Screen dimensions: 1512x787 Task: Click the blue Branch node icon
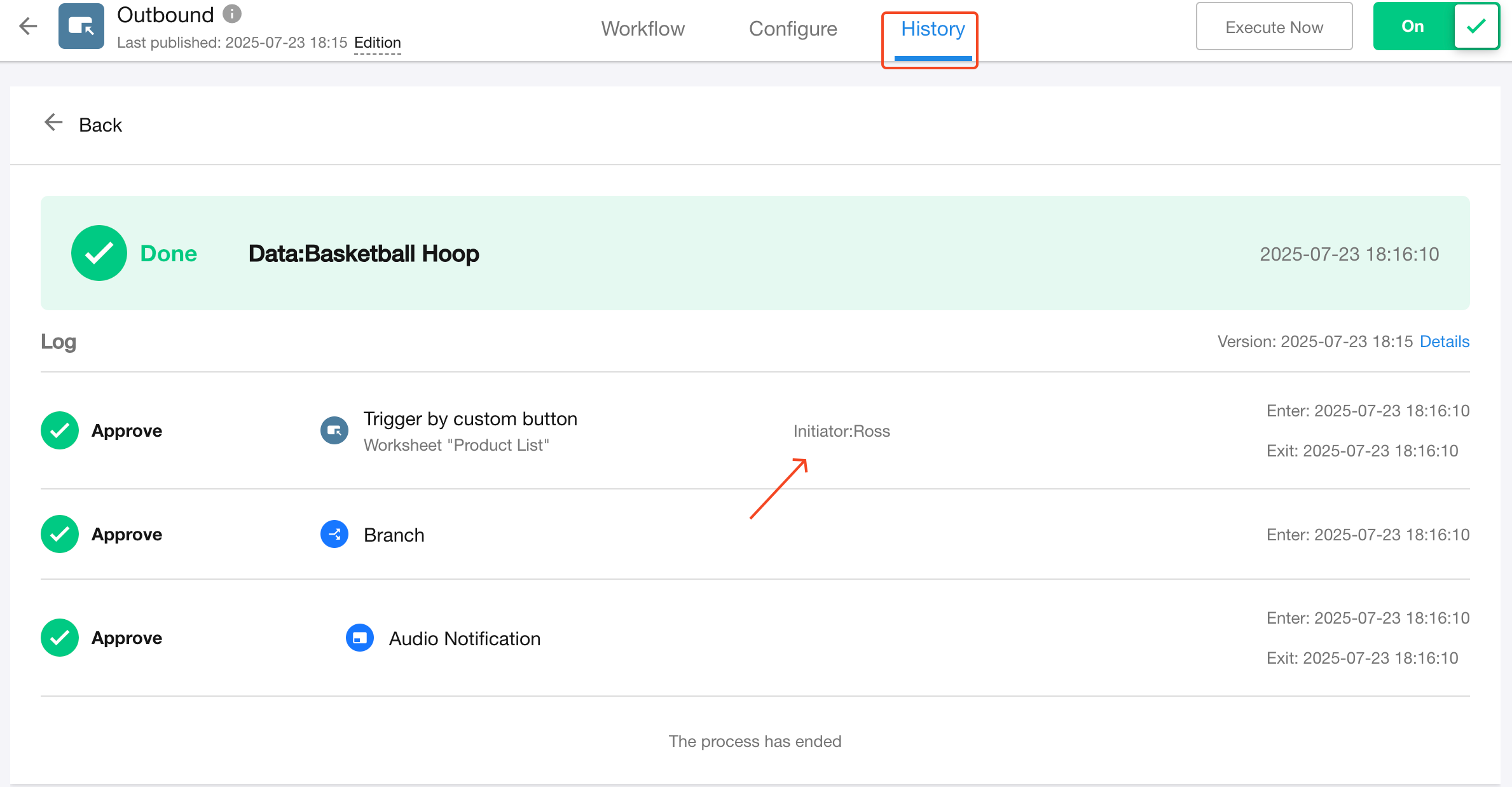click(x=334, y=534)
